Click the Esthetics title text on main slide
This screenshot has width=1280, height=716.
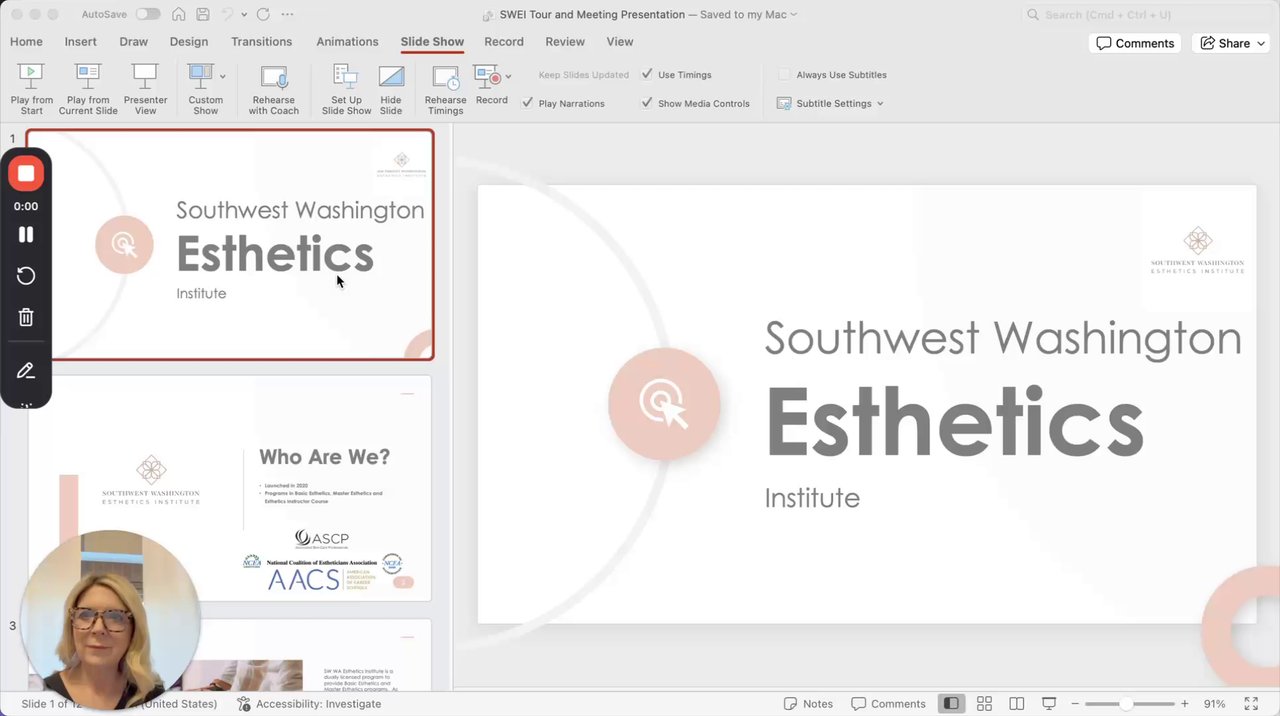pyautogui.click(x=954, y=421)
